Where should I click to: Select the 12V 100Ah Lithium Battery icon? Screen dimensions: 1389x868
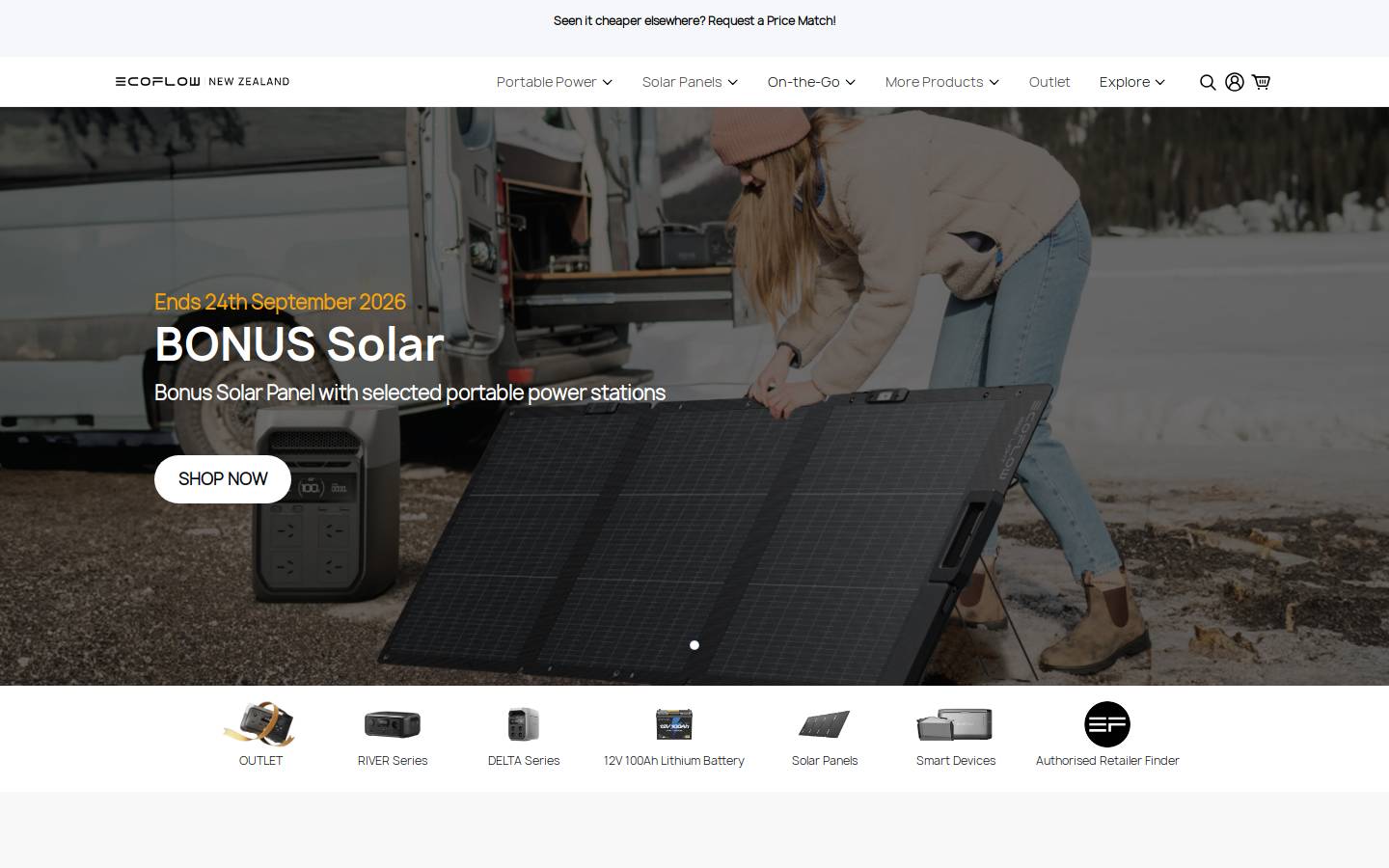(x=674, y=724)
